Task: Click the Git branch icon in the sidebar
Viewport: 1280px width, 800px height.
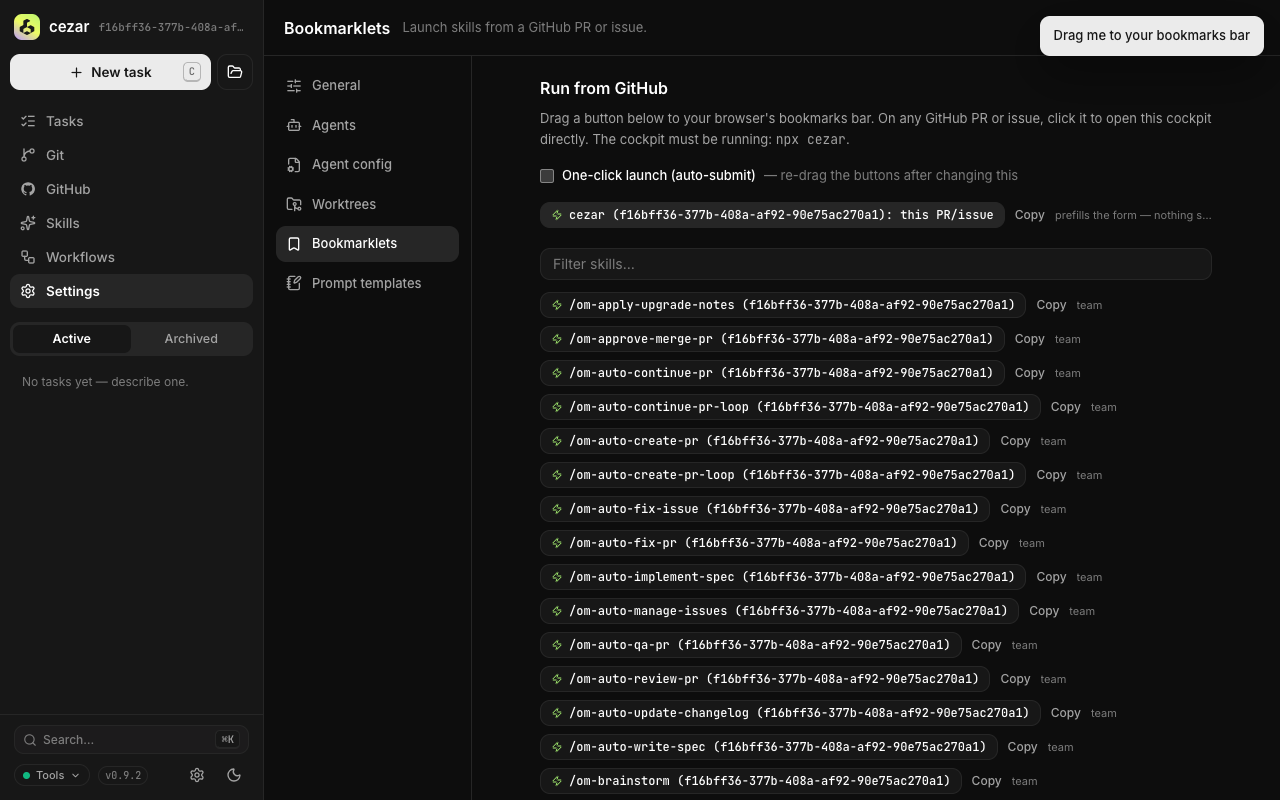Action: (x=28, y=155)
